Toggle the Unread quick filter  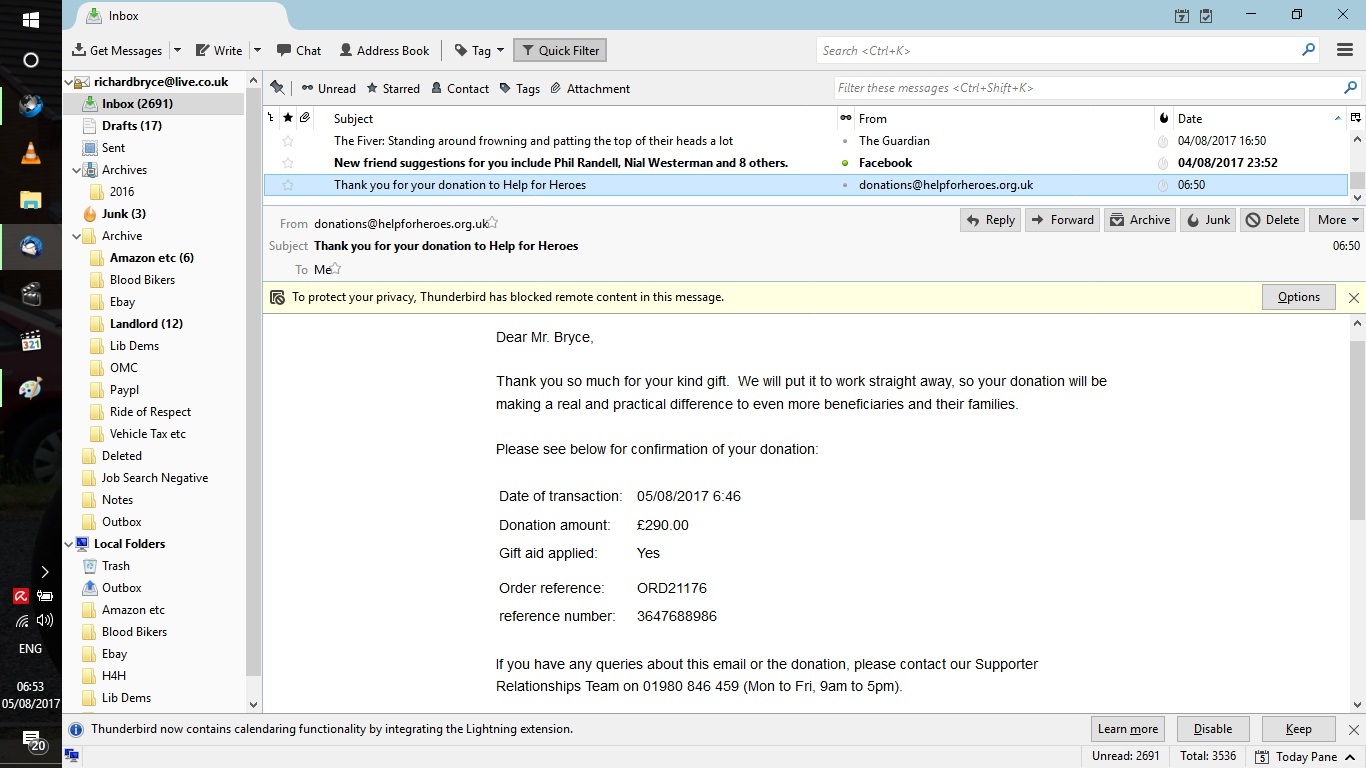pyautogui.click(x=328, y=89)
